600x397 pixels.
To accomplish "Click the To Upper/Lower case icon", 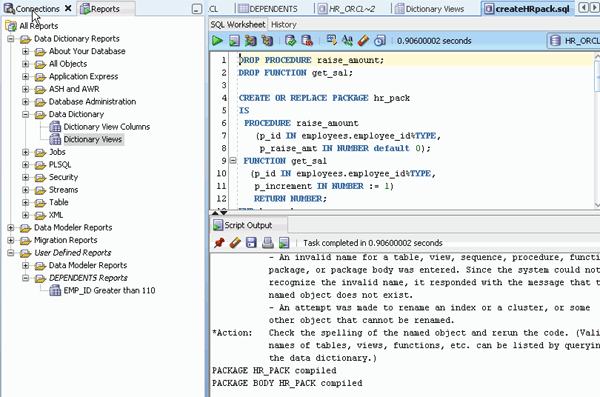I will (347, 40).
